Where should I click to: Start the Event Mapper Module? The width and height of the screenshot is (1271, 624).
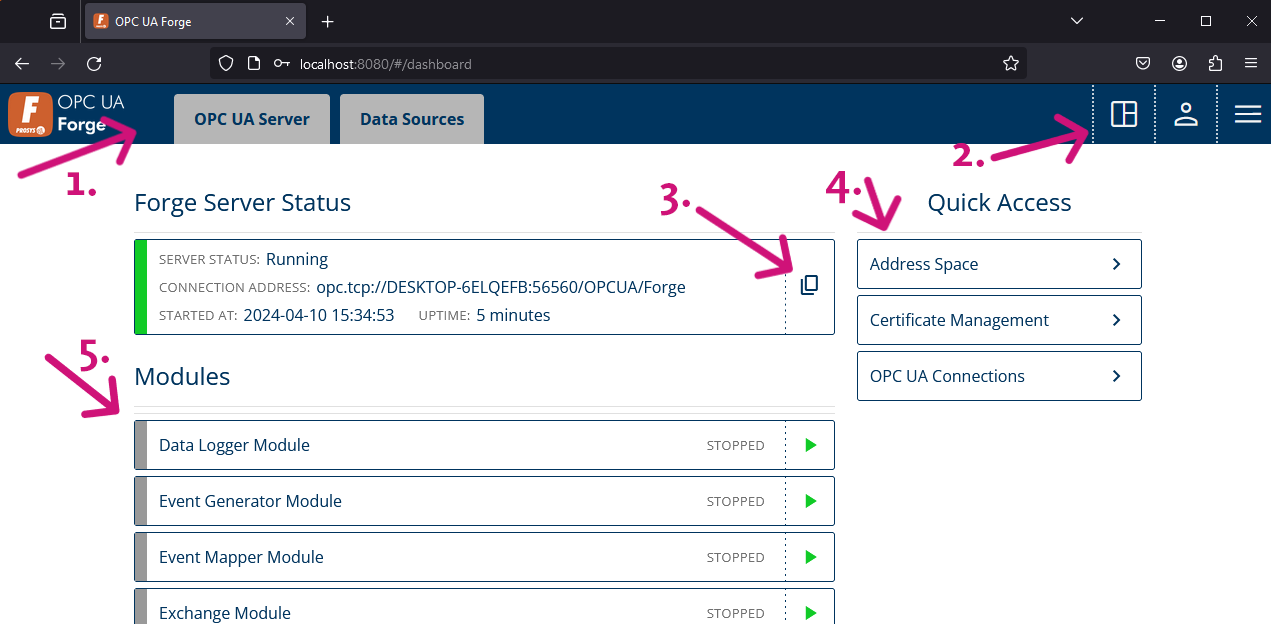point(811,557)
